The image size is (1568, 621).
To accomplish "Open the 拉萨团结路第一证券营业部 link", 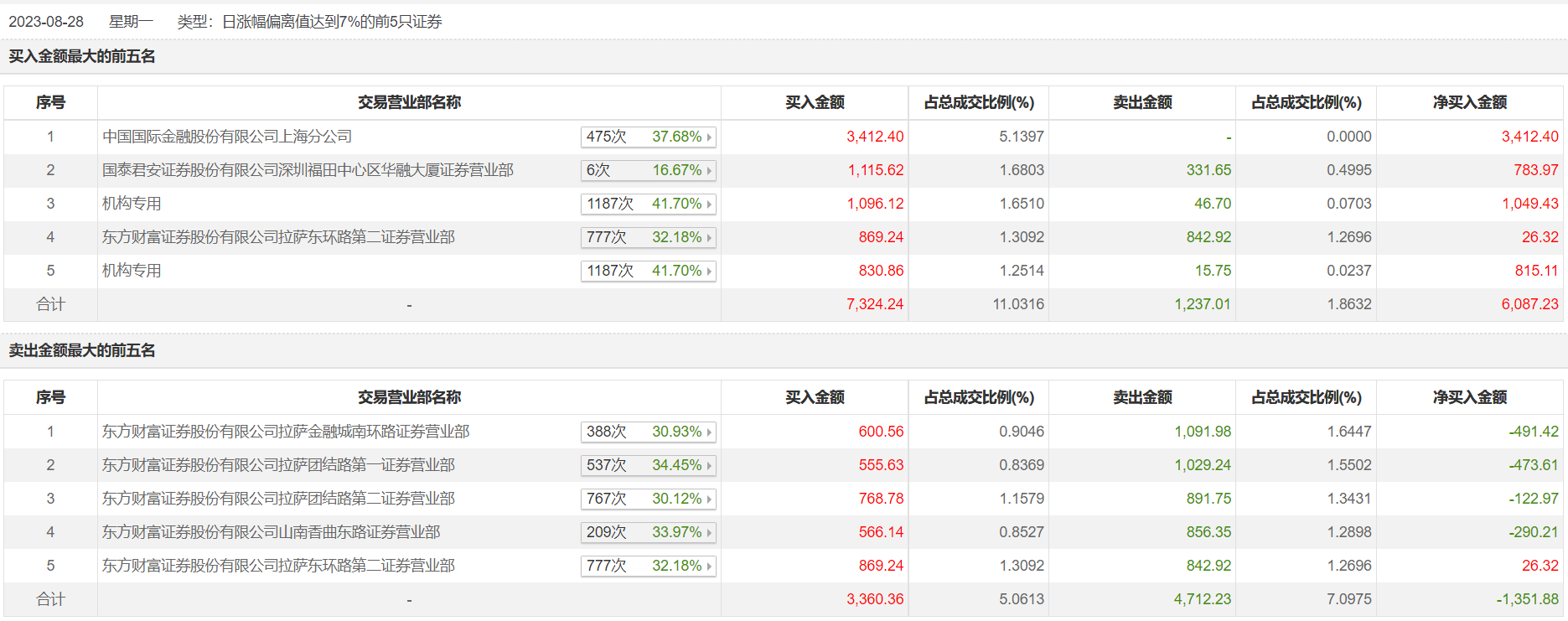I will 278,465.
